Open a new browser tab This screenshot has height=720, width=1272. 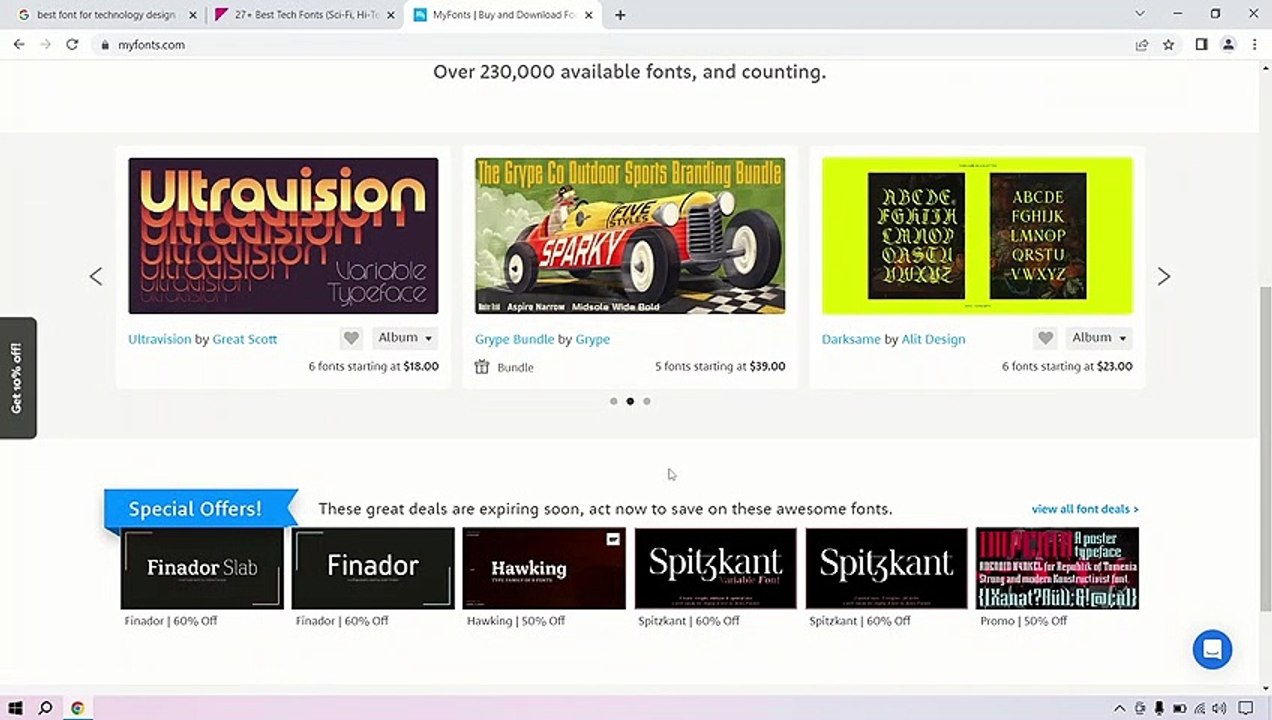pyautogui.click(x=620, y=15)
